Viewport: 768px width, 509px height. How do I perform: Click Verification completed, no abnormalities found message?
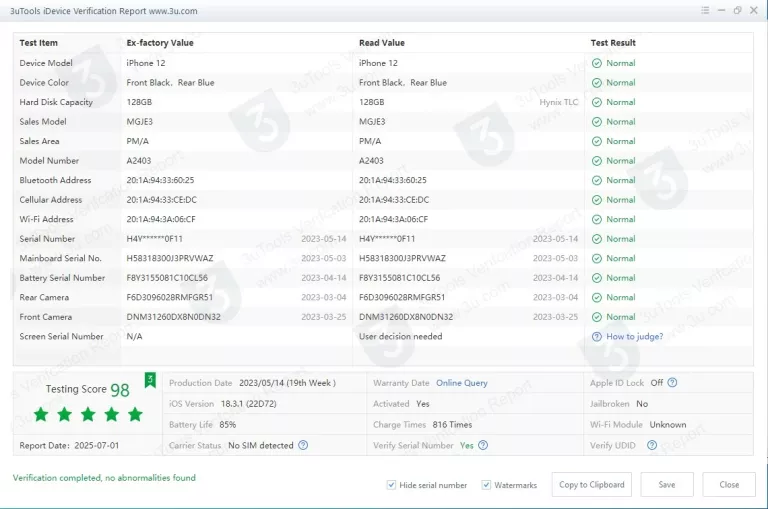tap(104, 478)
